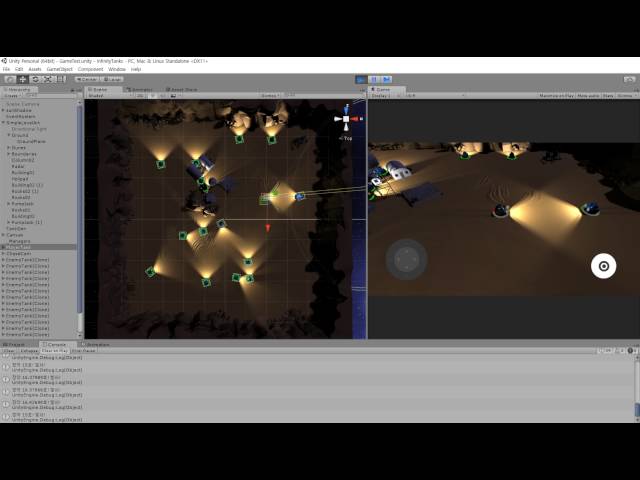This screenshot has width=640, height=480.
Task: Select Managers in Hierarchy
Action: pyautogui.click(x=20, y=241)
